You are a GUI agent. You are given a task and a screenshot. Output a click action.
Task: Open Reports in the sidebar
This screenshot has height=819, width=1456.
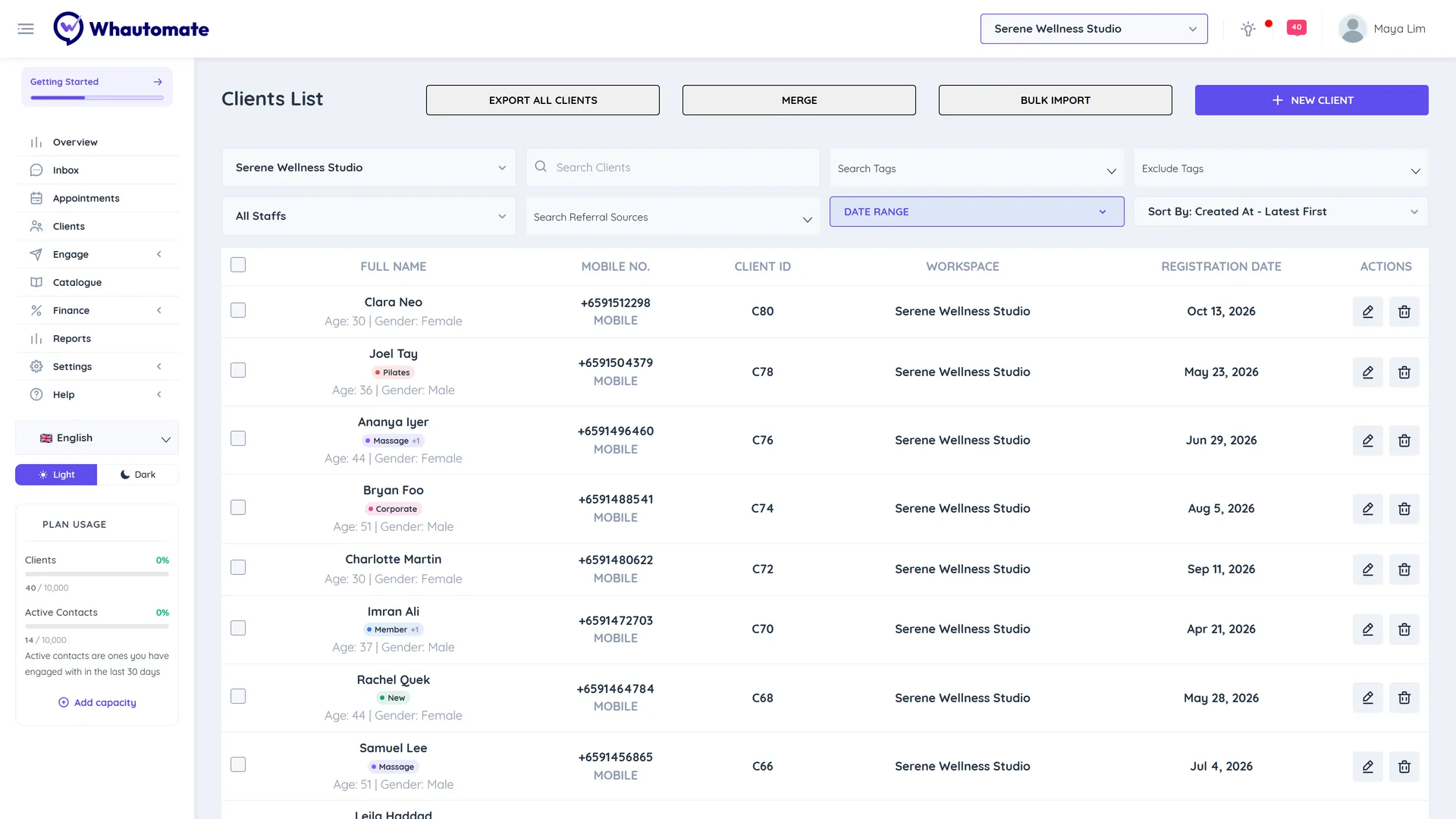point(97,339)
